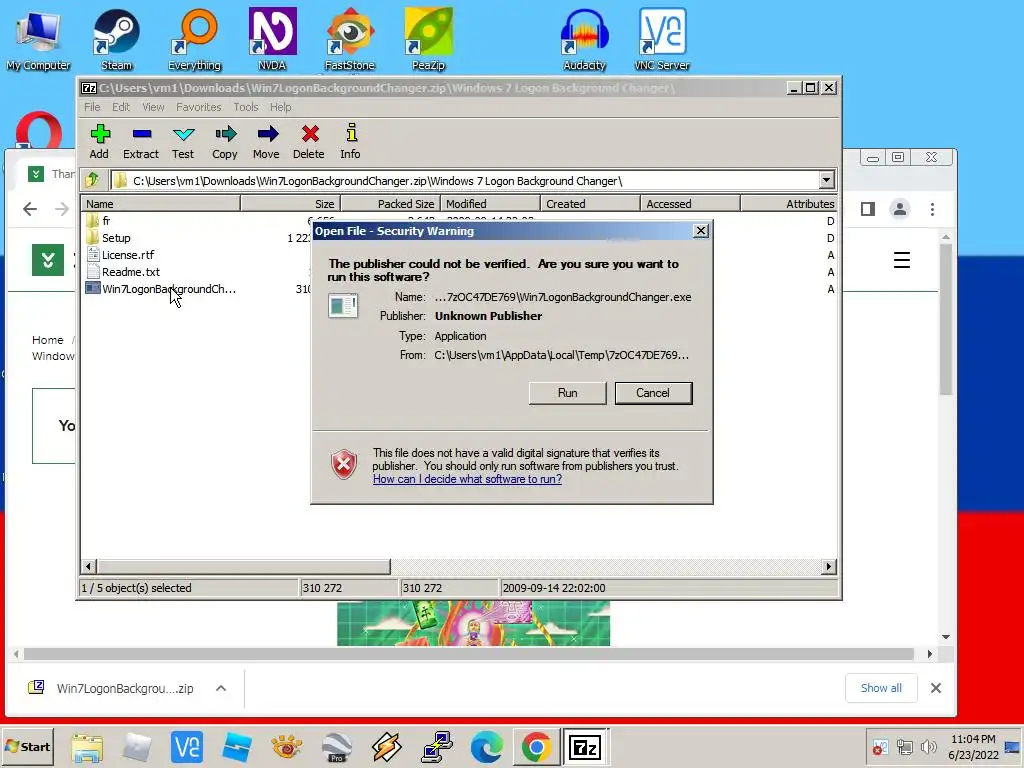
Task: Open the Everything desktop shortcut
Action: [x=195, y=39]
